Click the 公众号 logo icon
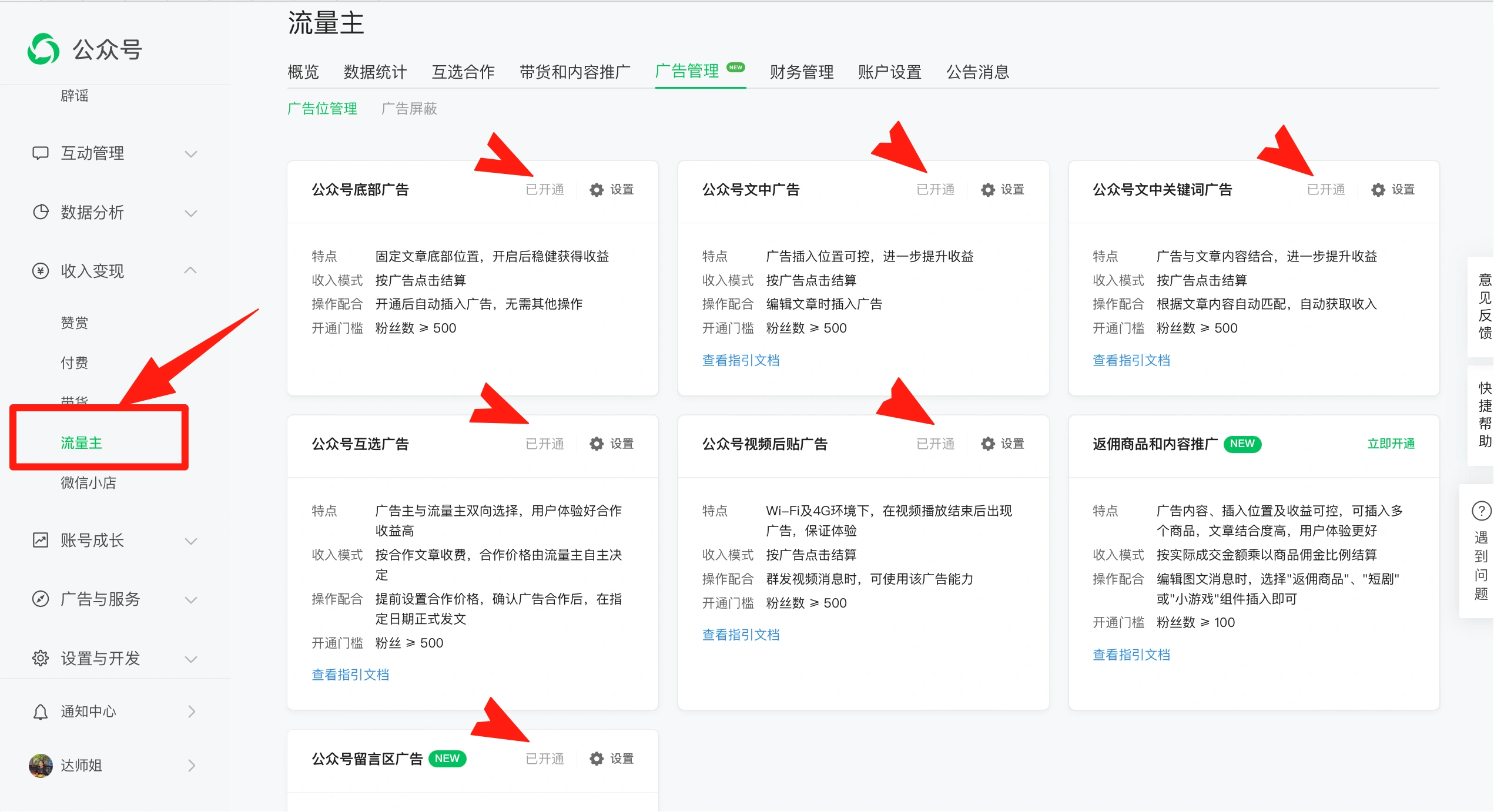The width and height of the screenshot is (1494, 812). click(43, 49)
